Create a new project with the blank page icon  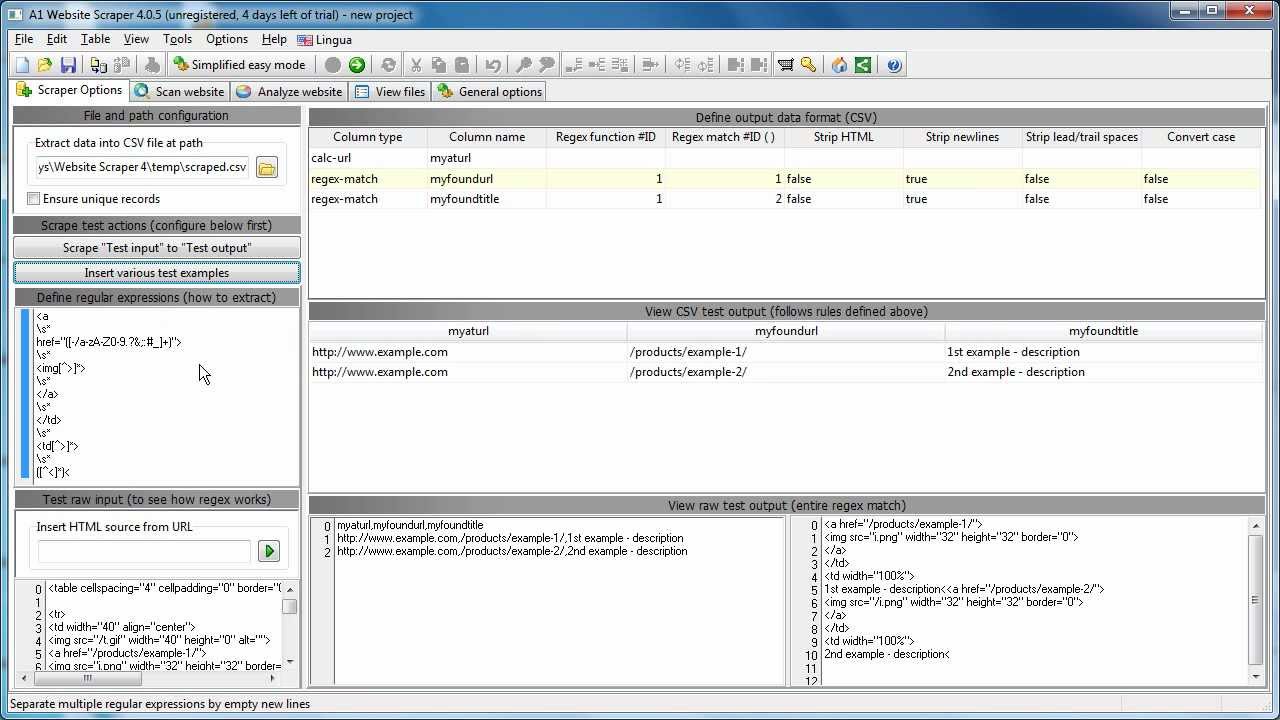(x=22, y=65)
